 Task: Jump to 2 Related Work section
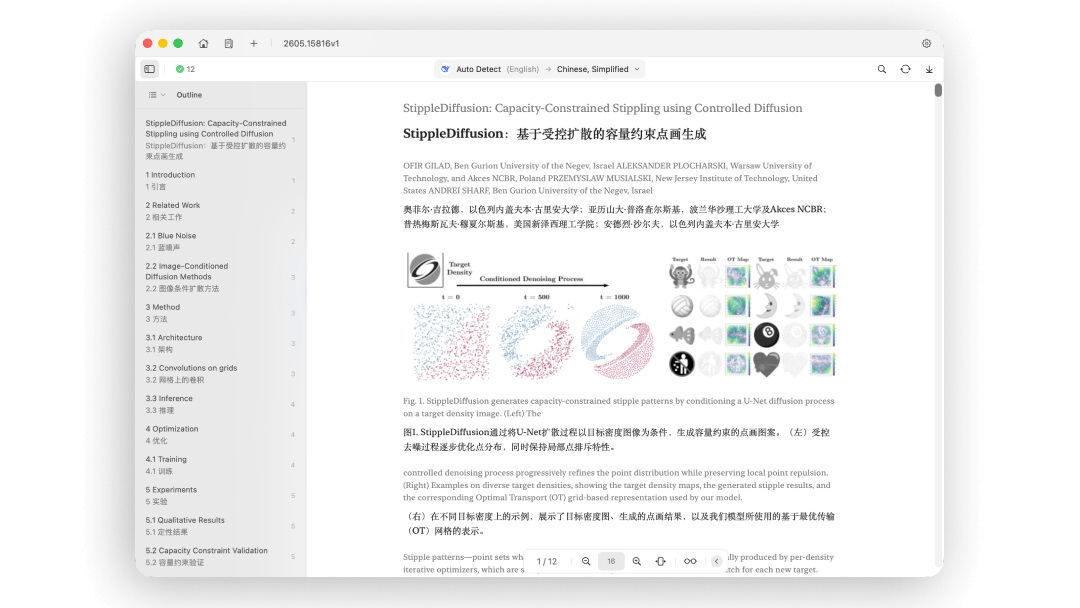click(219, 211)
